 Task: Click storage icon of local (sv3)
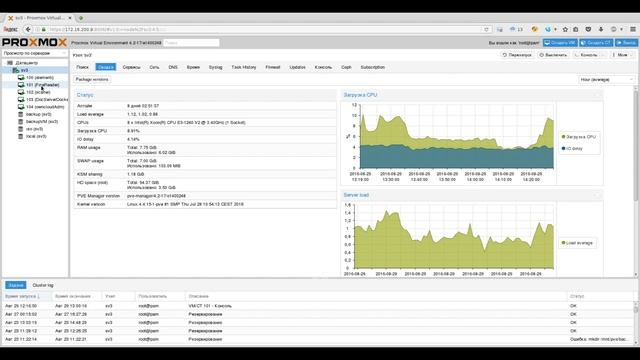coord(21,136)
